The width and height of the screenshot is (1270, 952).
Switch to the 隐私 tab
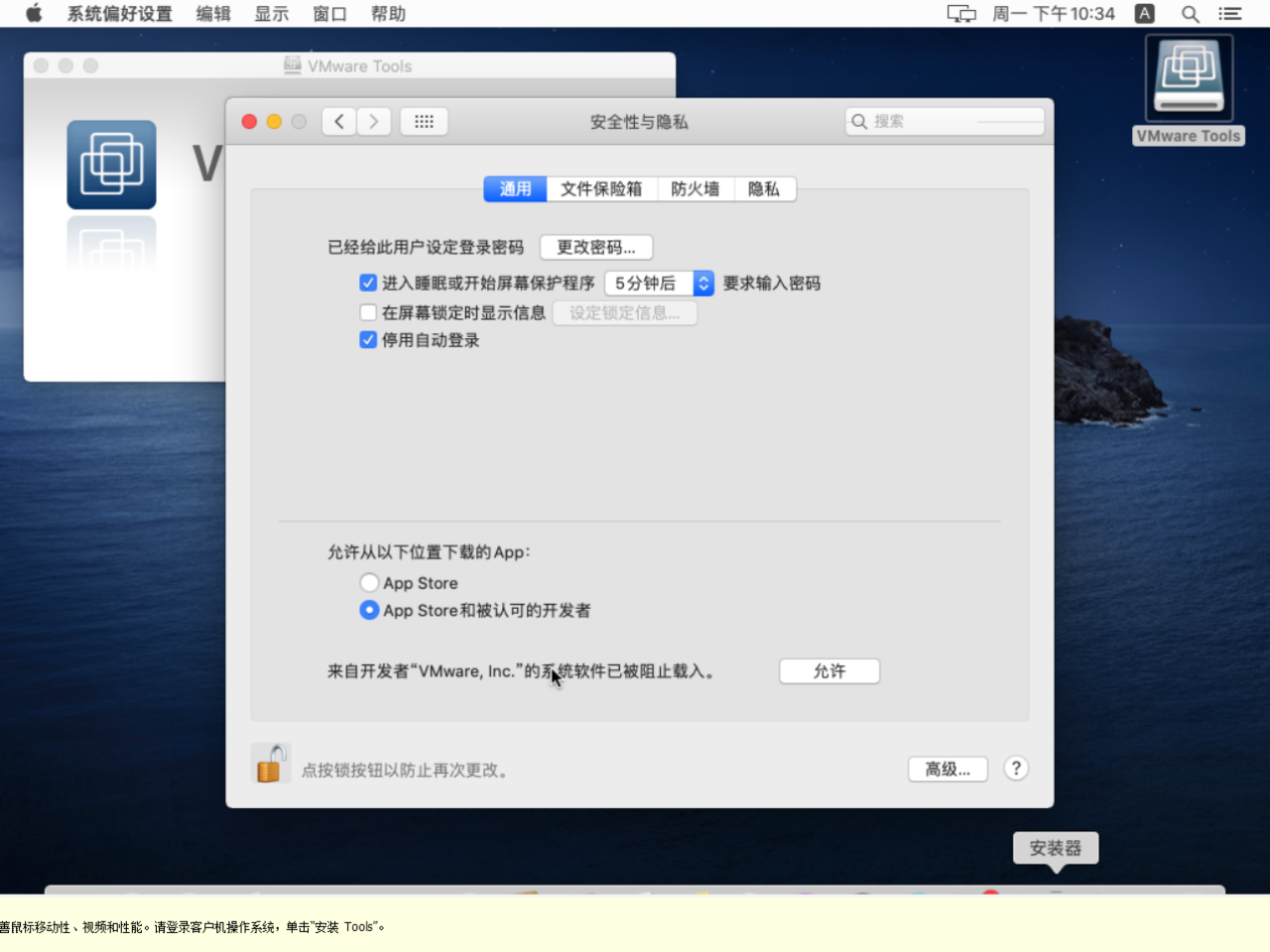coord(765,188)
